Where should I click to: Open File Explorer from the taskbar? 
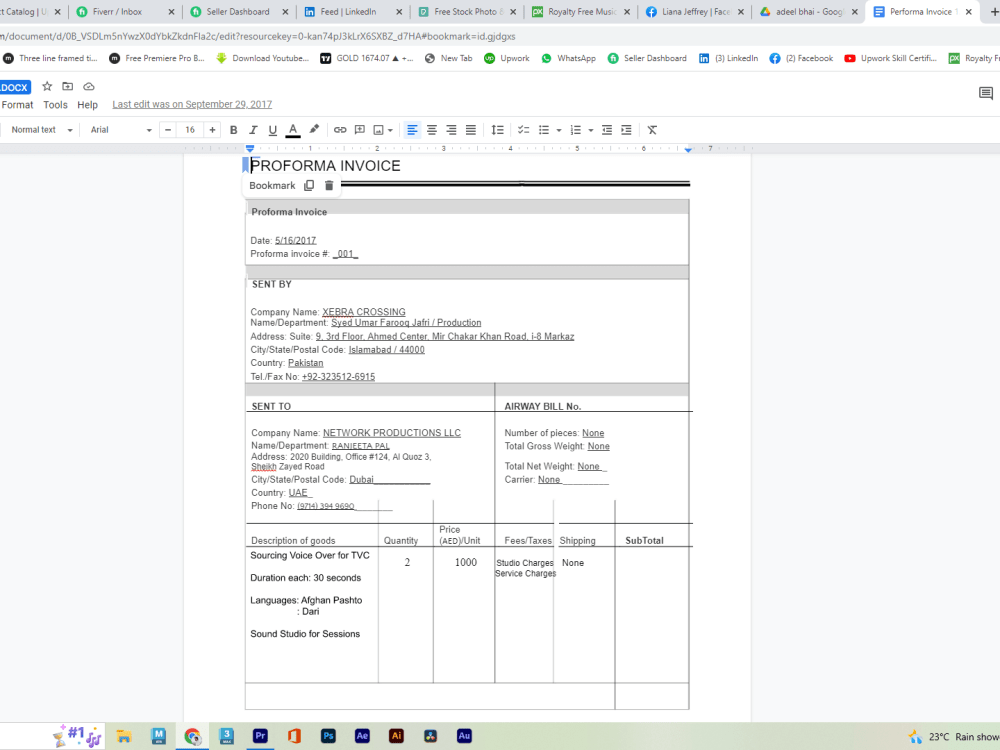[124, 736]
